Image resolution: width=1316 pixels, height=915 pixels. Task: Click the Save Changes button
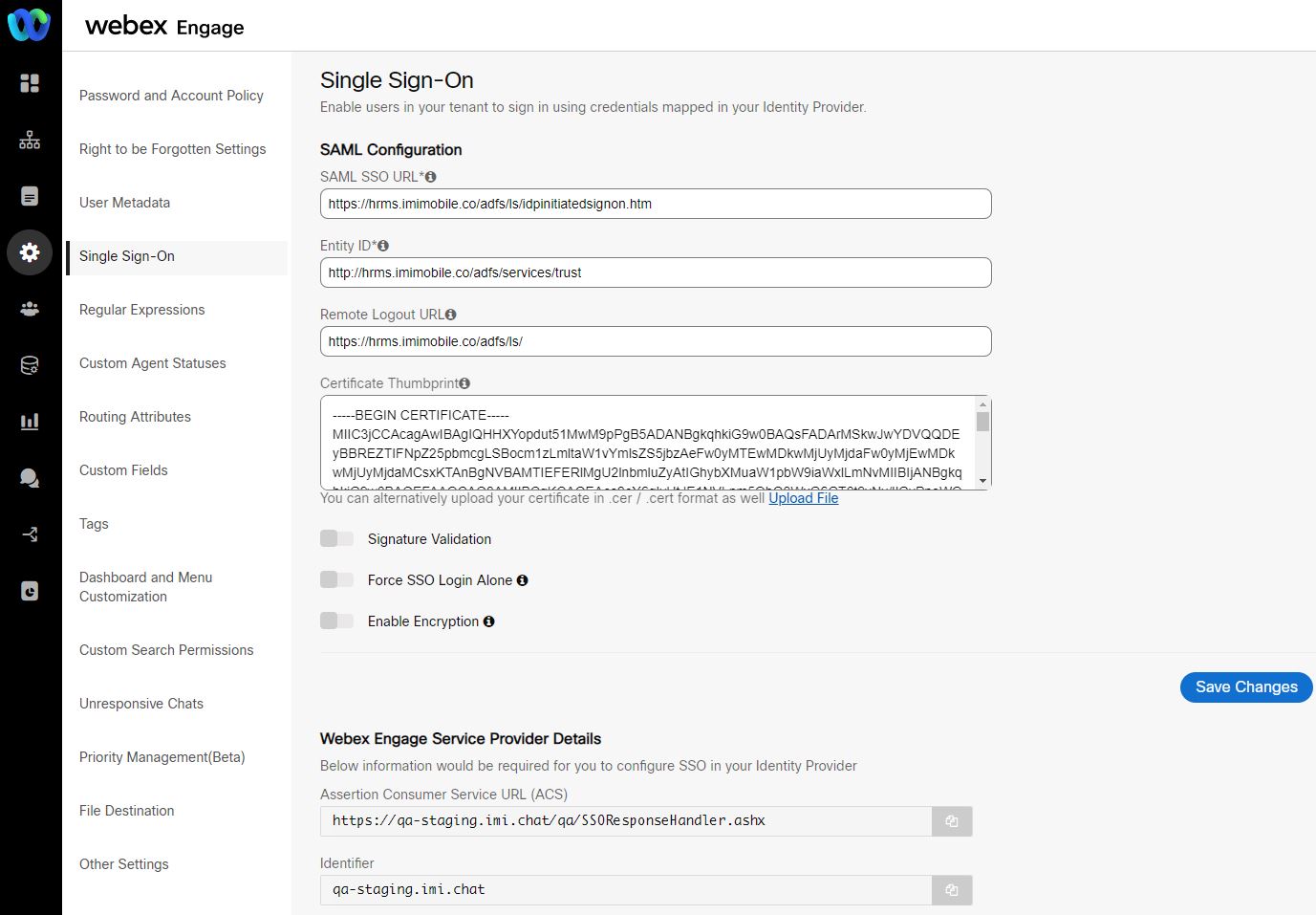point(1246,687)
